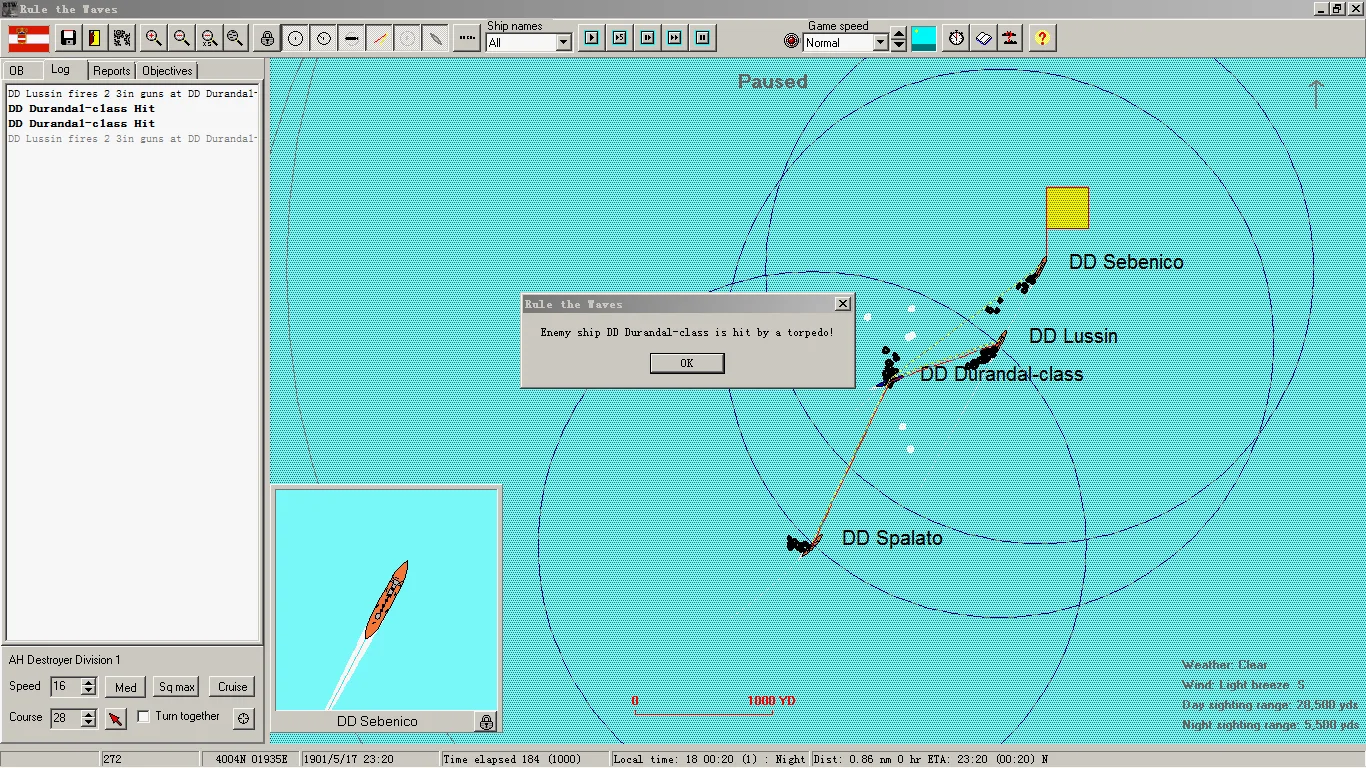This screenshot has height=768, width=1366.
Task: Select the yellow objective square on map
Action: click(1067, 208)
